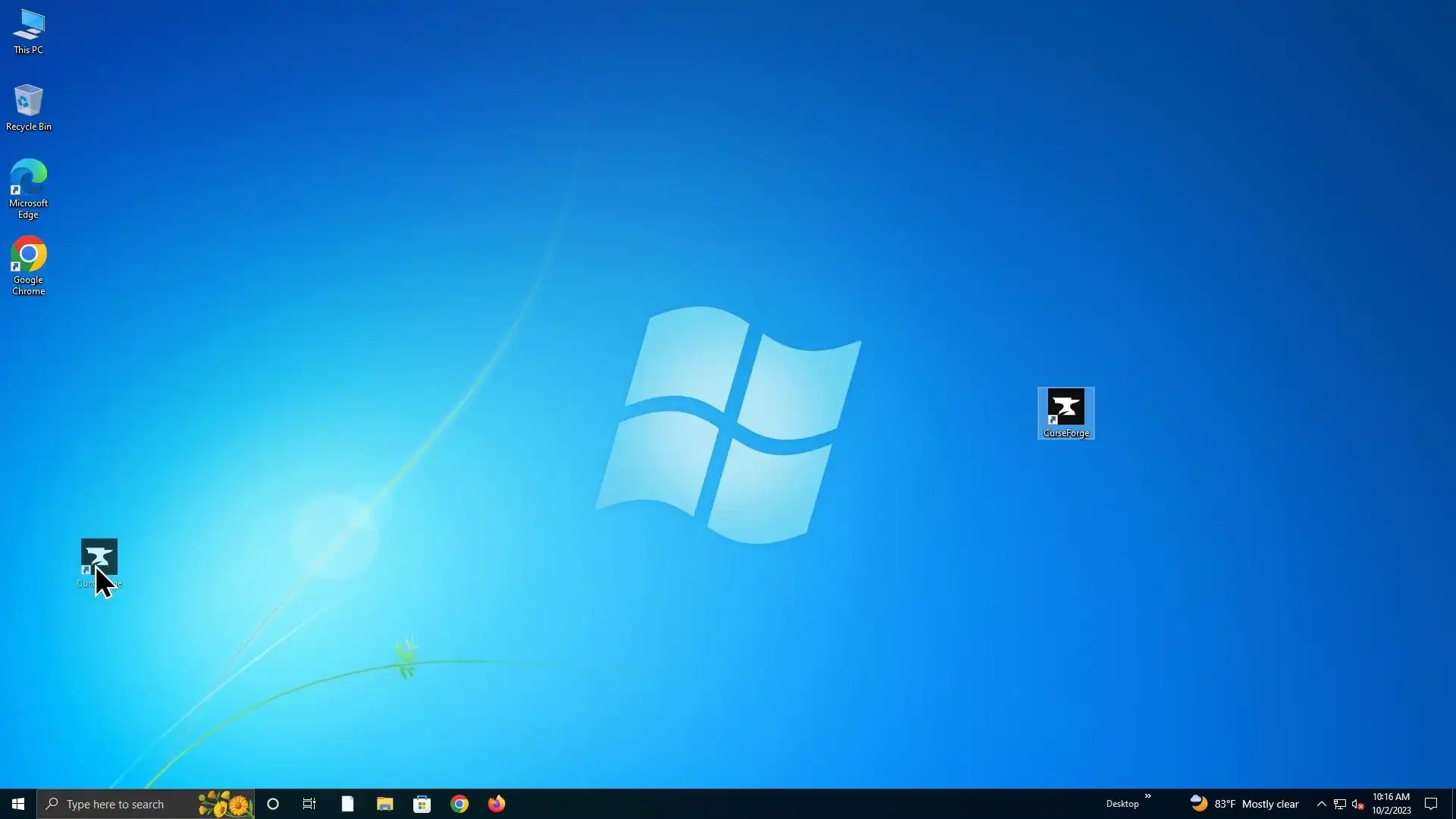This screenshot has width=1456, height=819.
Task: Open File Explorer from the taskbar
Action: tap(384, 804)
